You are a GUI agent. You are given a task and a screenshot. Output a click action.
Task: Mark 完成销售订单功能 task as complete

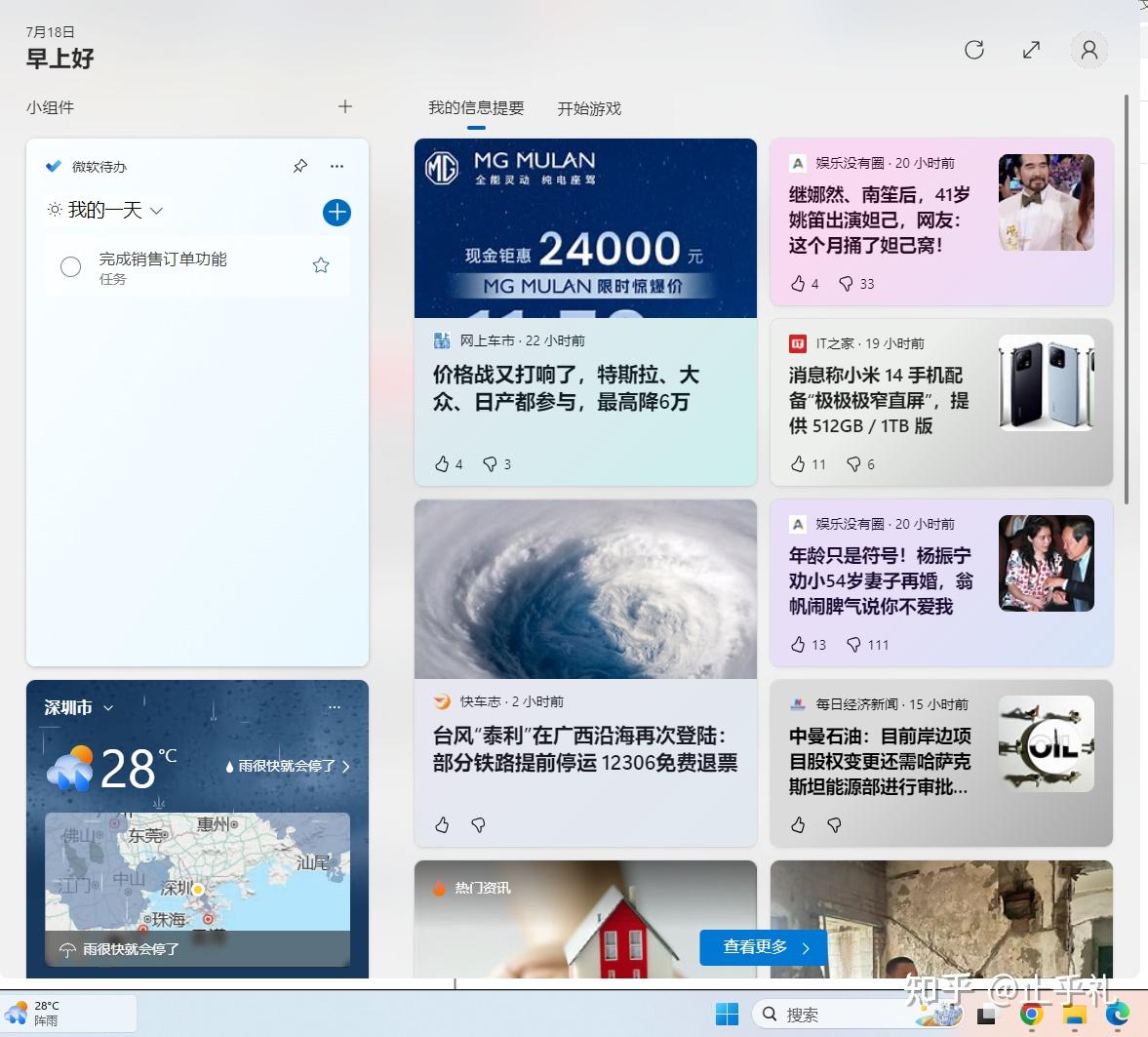[x=70, y=266]
